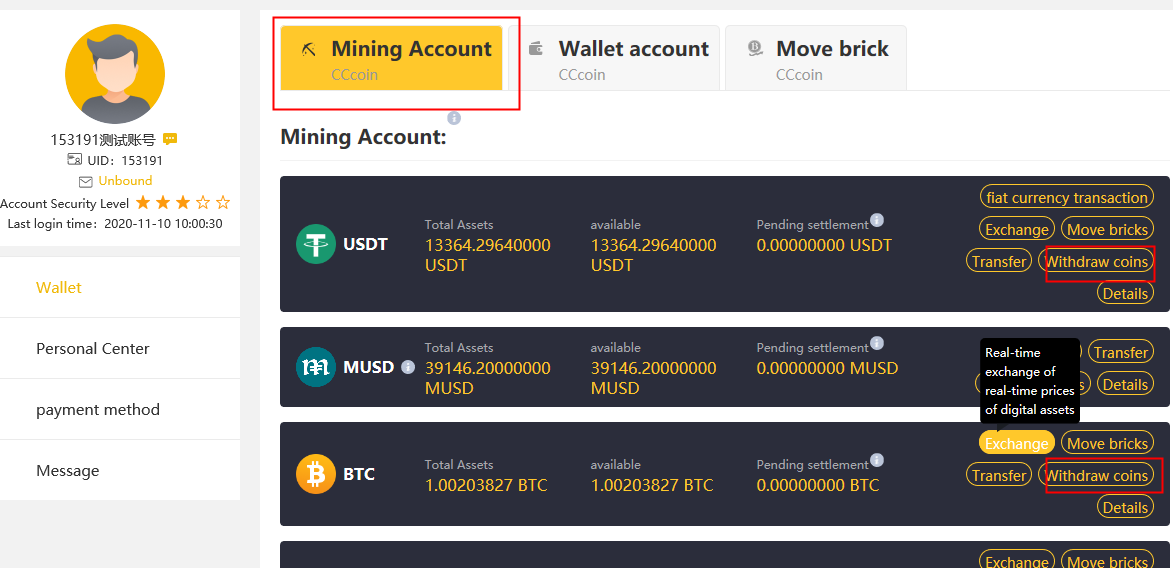Click the MUSD Pending settlement info icon
Viewport: 1173px width, 568px height.
coord(877,343)
